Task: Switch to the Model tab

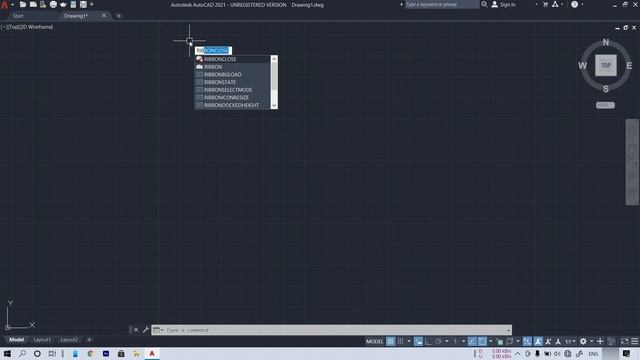Action: 16,340
